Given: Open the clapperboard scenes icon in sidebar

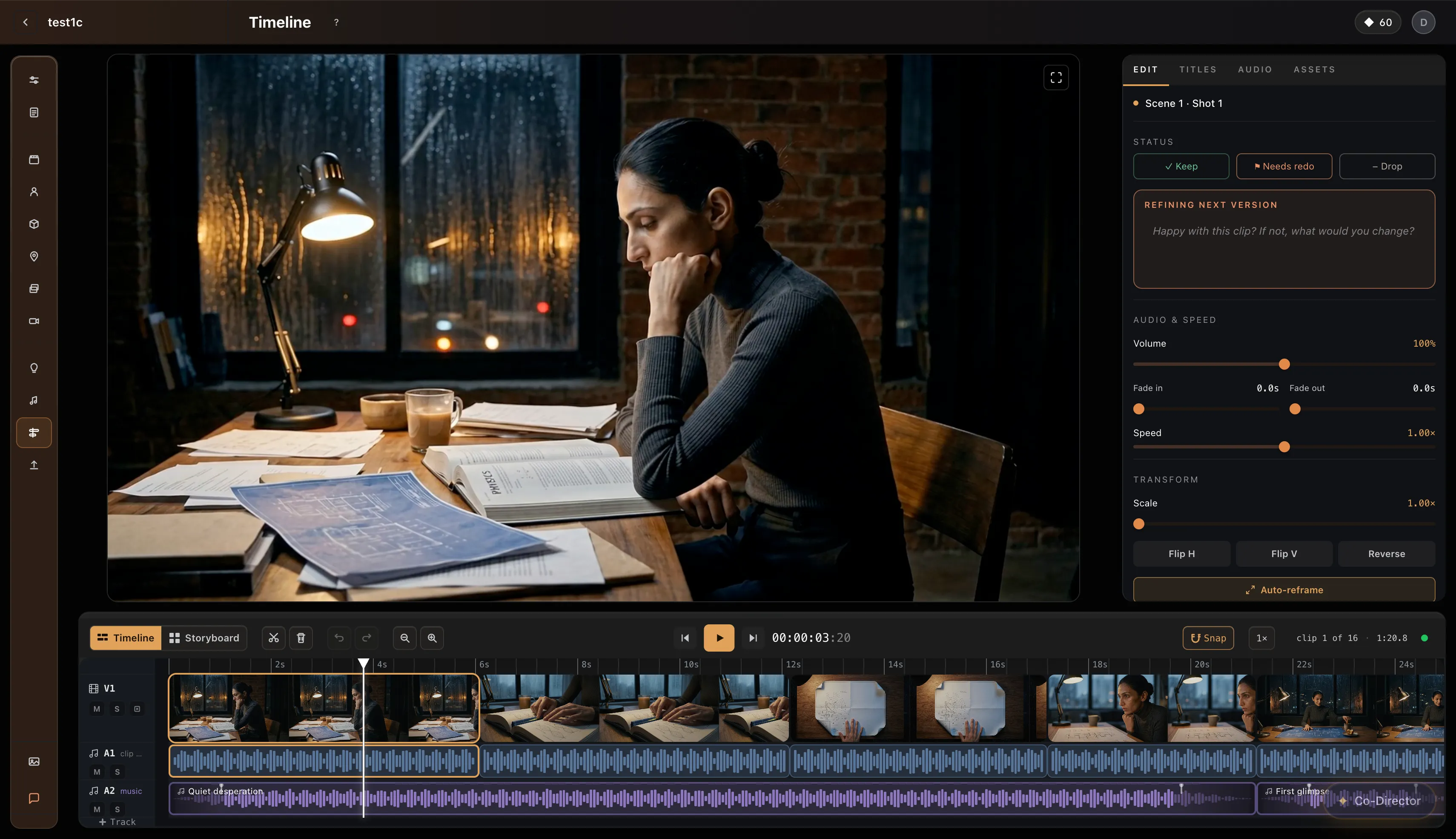Looking at the screenshot, I should 34,160.
